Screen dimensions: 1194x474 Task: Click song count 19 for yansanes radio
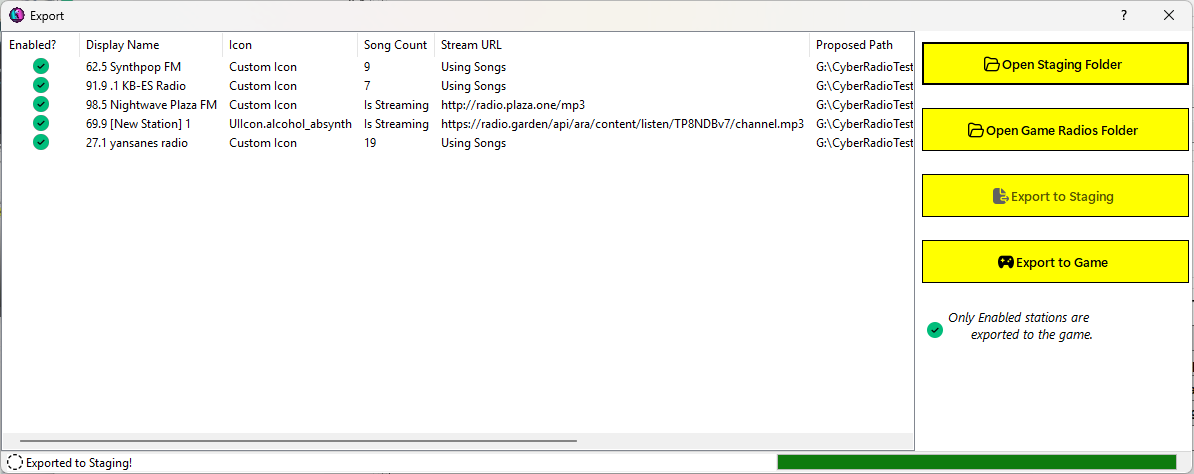pos(370,143)
